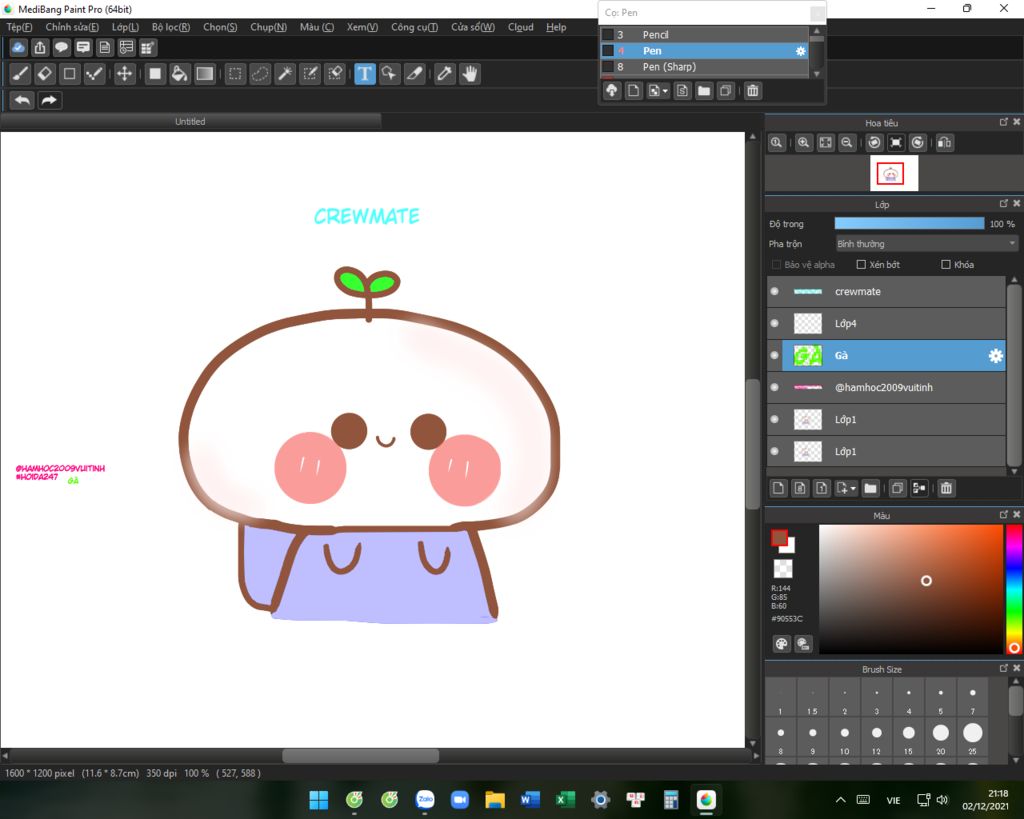Click the Redo arrow
The height and width of the screenshot is (819, 1024).
(50, 100)
